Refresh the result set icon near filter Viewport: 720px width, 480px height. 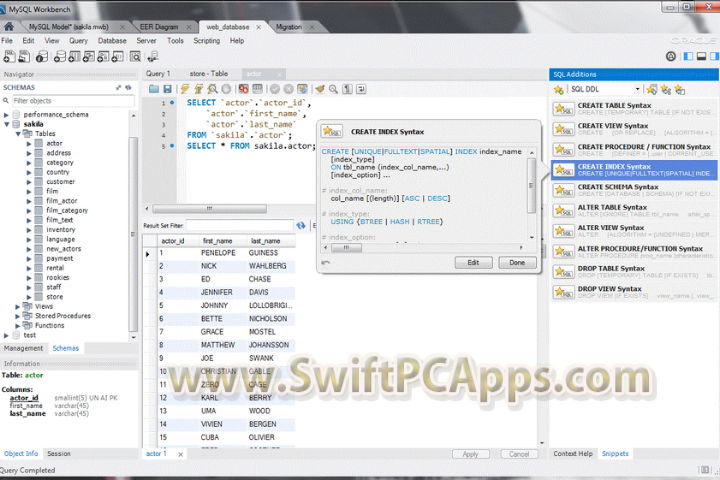click(301, 226)
